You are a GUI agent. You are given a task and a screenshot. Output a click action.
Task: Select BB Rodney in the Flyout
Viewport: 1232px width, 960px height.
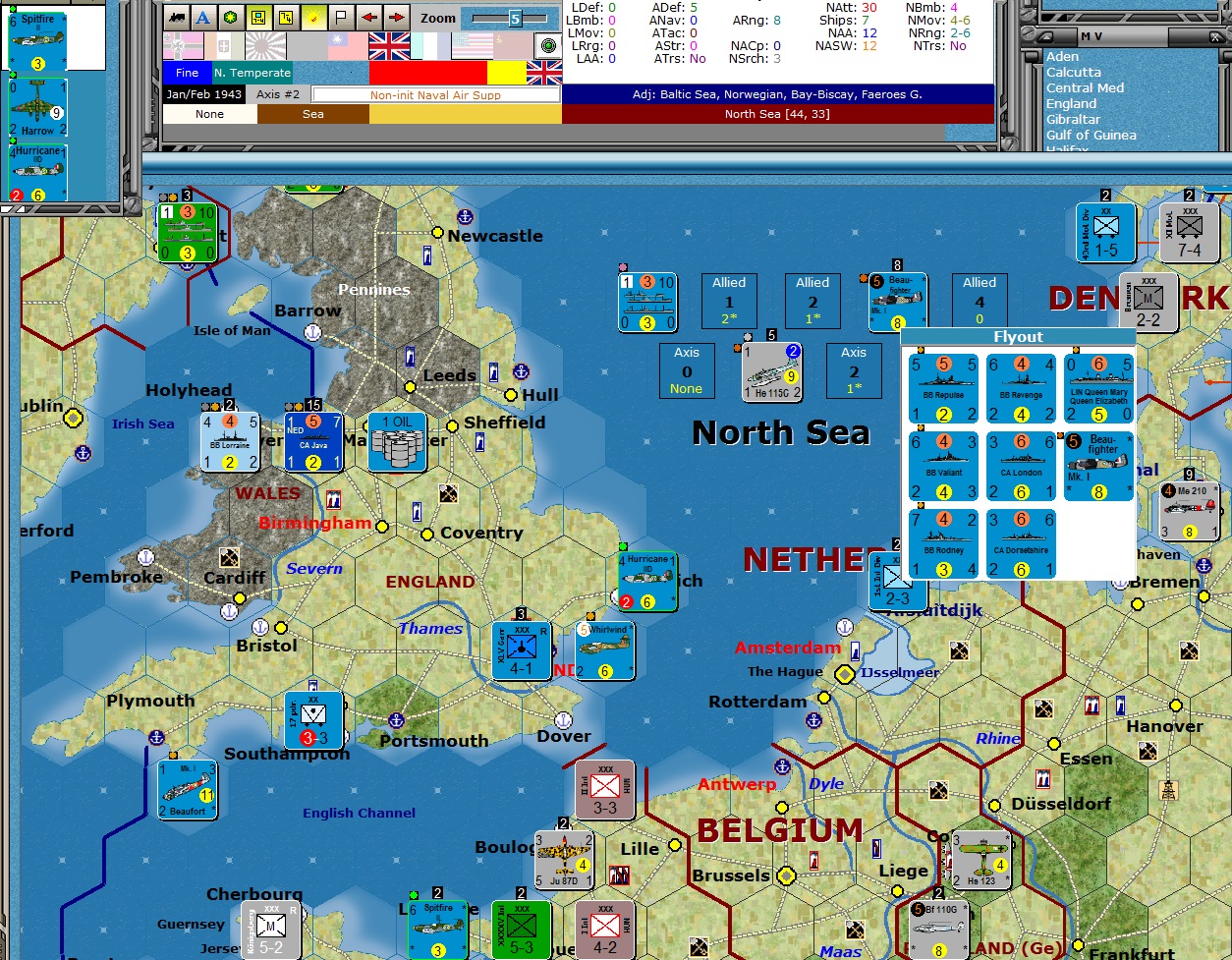(943, 544)
